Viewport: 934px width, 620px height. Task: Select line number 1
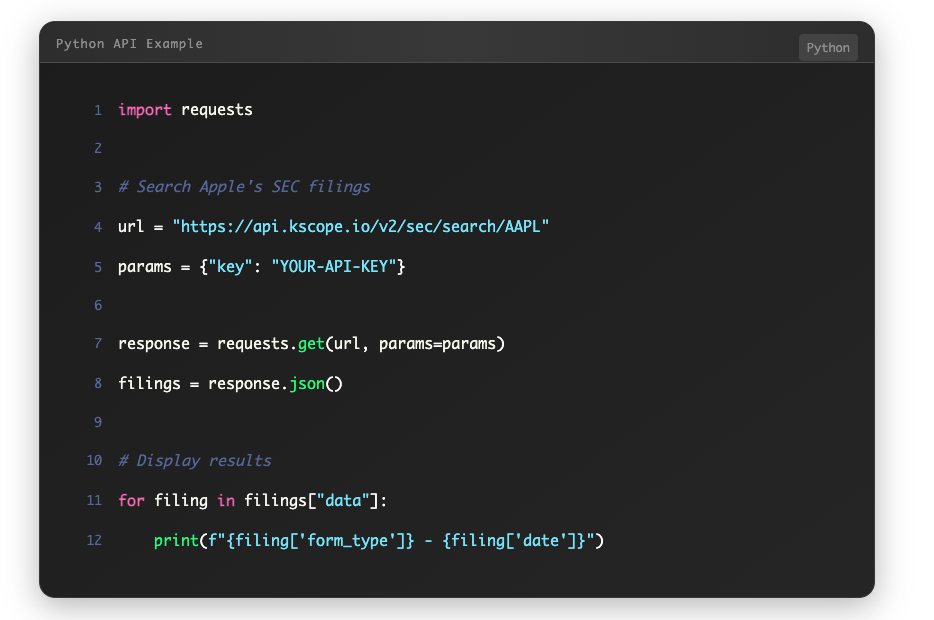pos(97,109)
